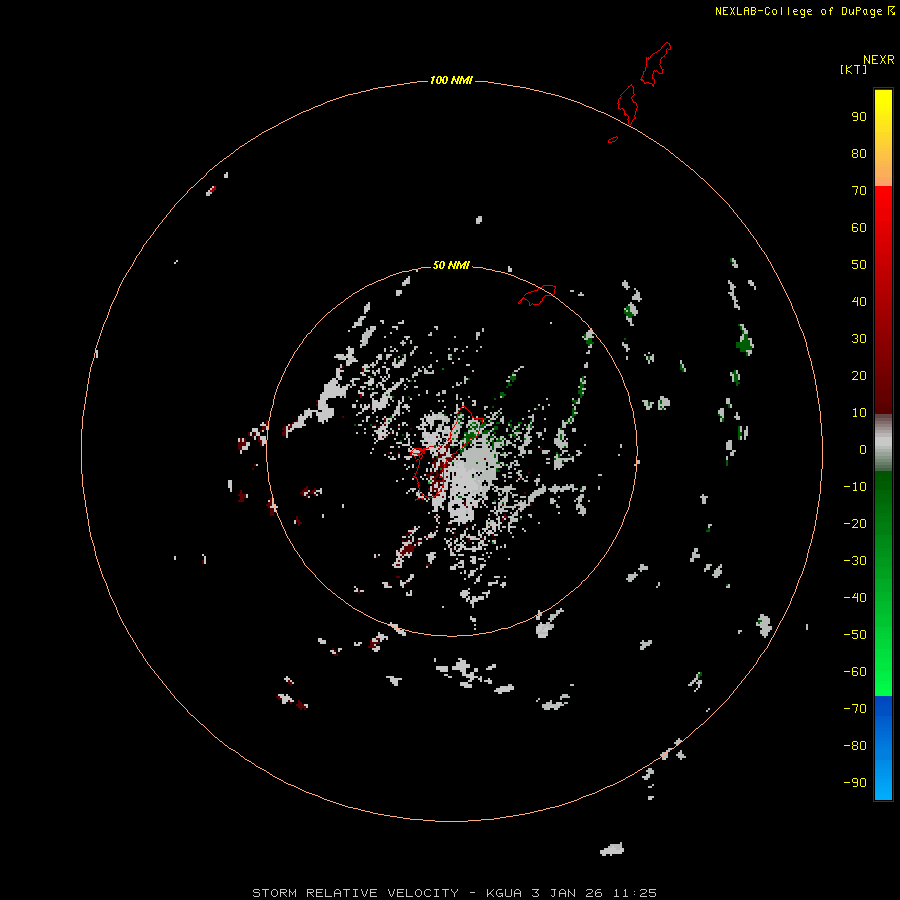Click the -50 value on the velocity scale

tap(855, 635)
